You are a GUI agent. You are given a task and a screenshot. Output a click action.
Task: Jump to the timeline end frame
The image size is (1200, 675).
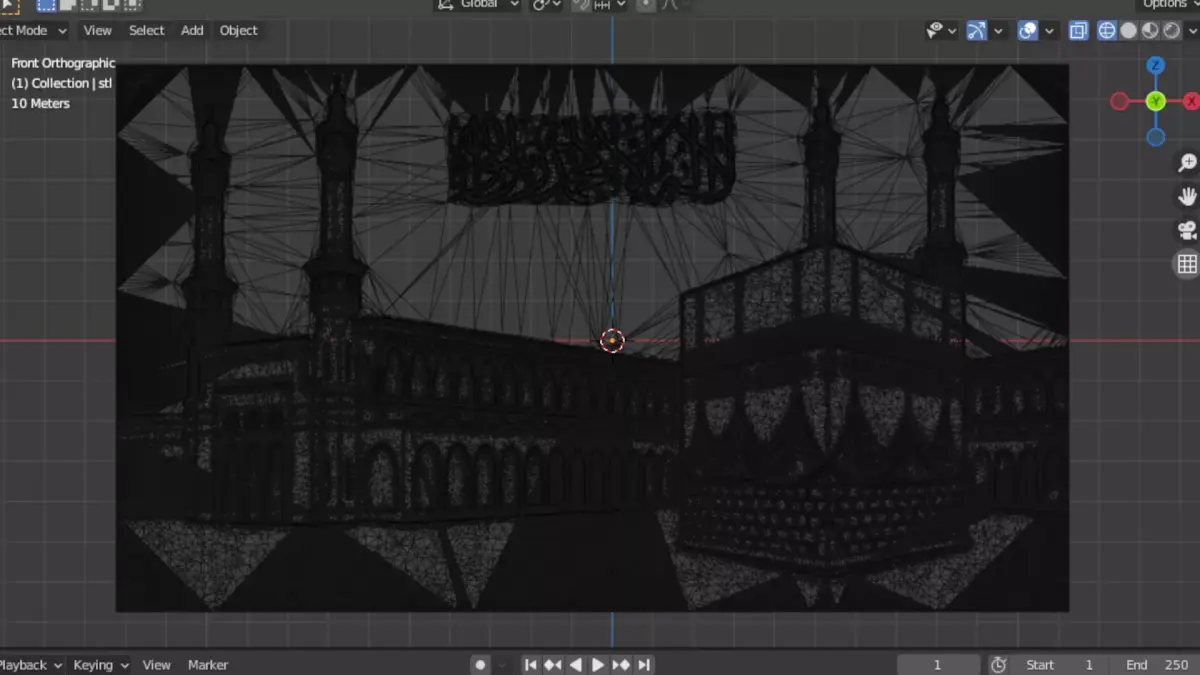pos(644,665)
